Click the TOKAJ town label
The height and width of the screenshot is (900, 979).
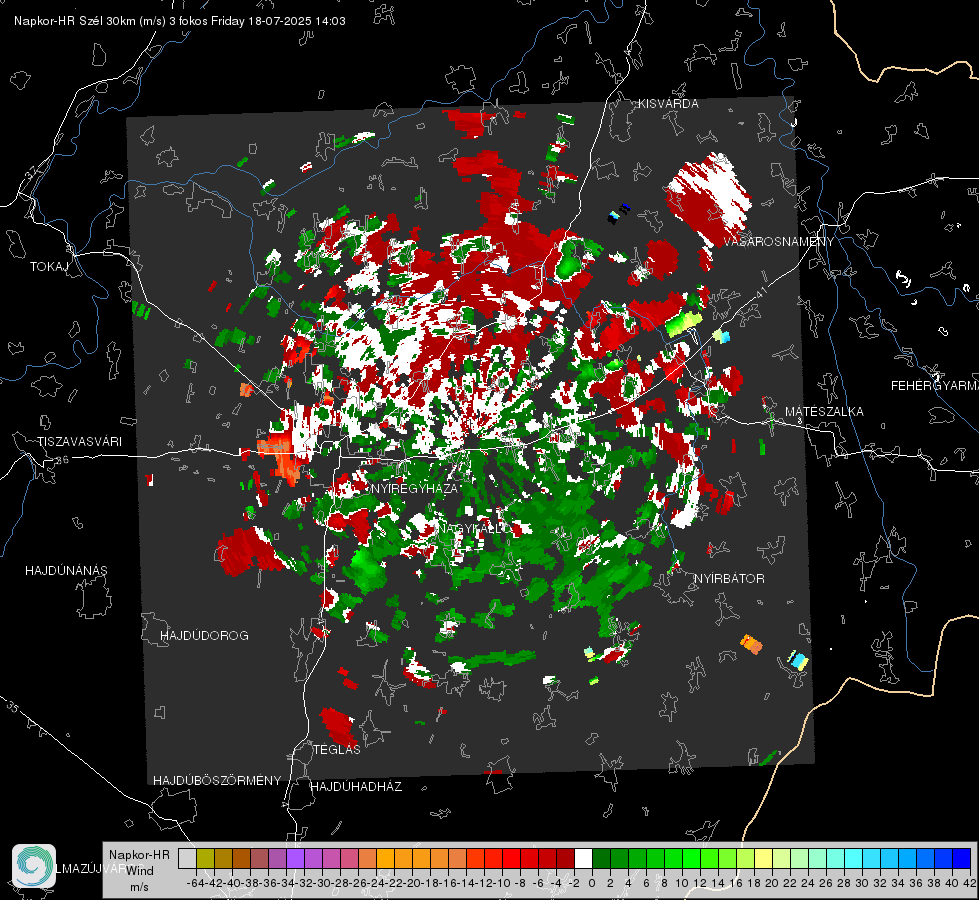[49, 267]
